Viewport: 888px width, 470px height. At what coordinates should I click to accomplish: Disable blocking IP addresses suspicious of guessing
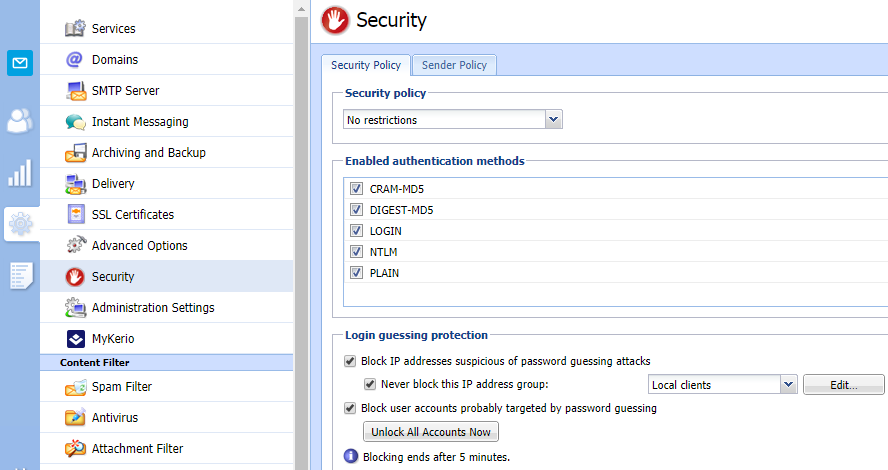350,361
